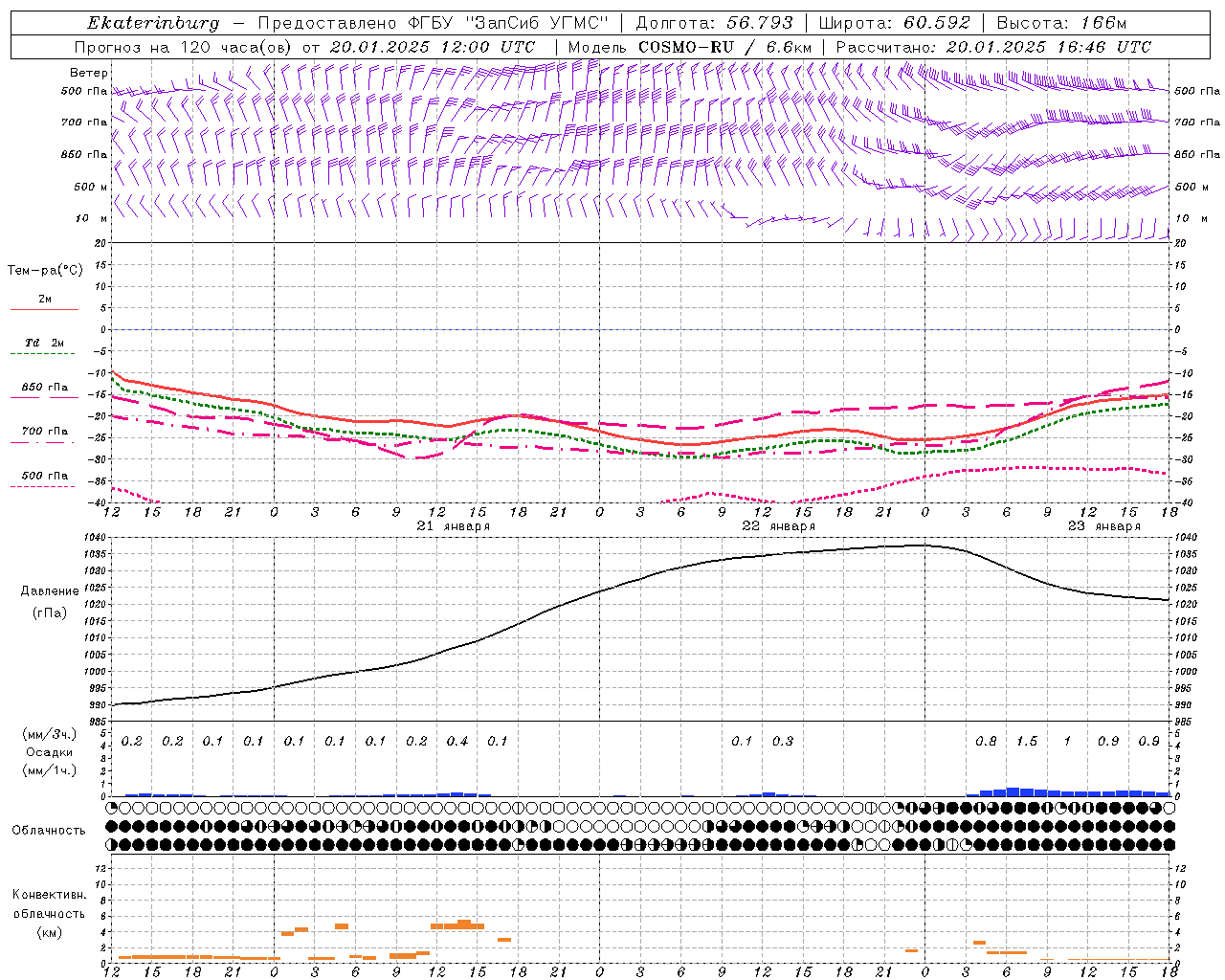Image resolution: width=1225 pixels, height=980 pixels.
Task: Select the "0.3" precipitation amount value
Action: pyautogui.click(x=783, y=742)
